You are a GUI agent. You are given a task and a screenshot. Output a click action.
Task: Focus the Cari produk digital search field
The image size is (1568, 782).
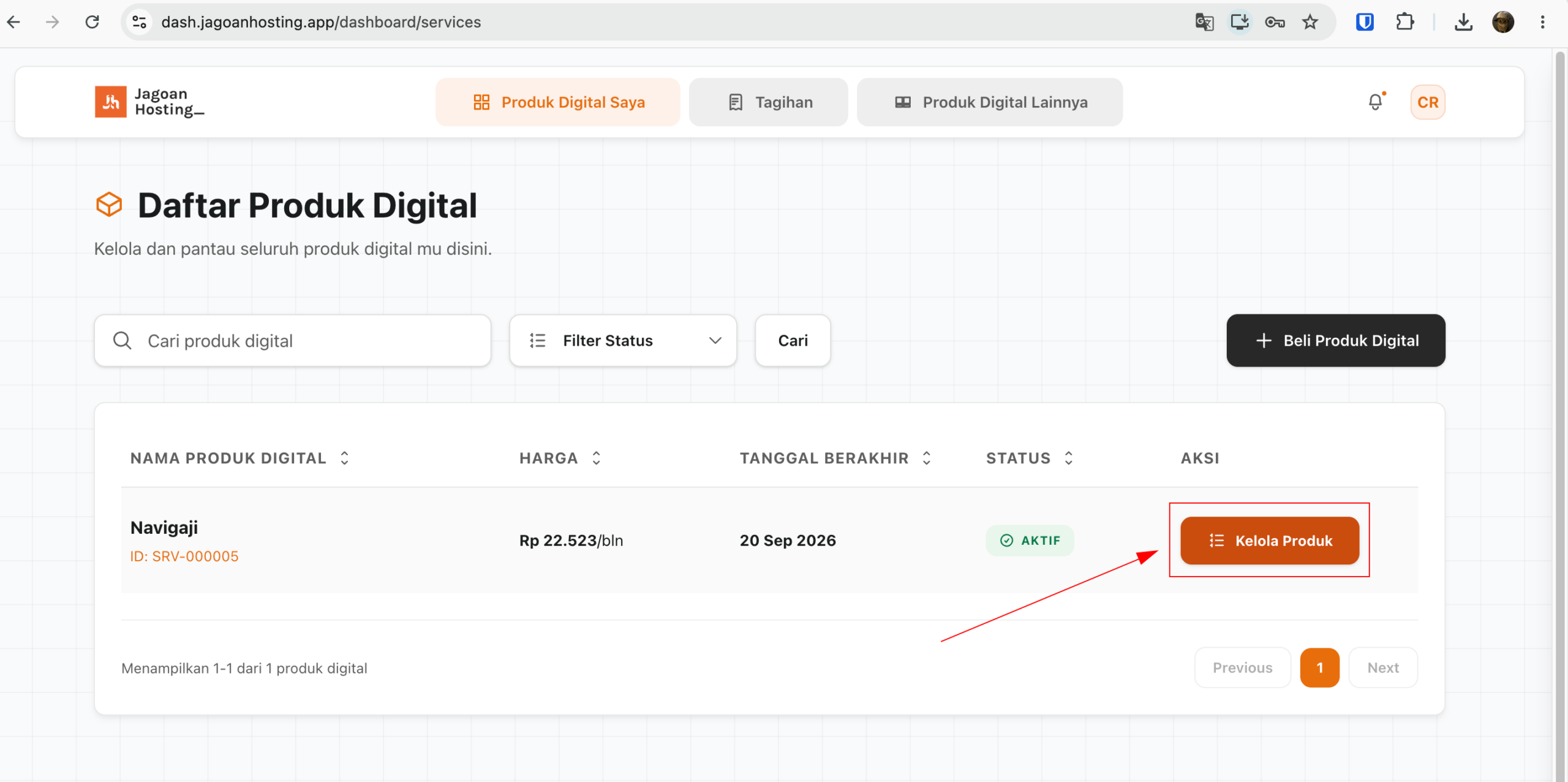click(x=293, y=341)
